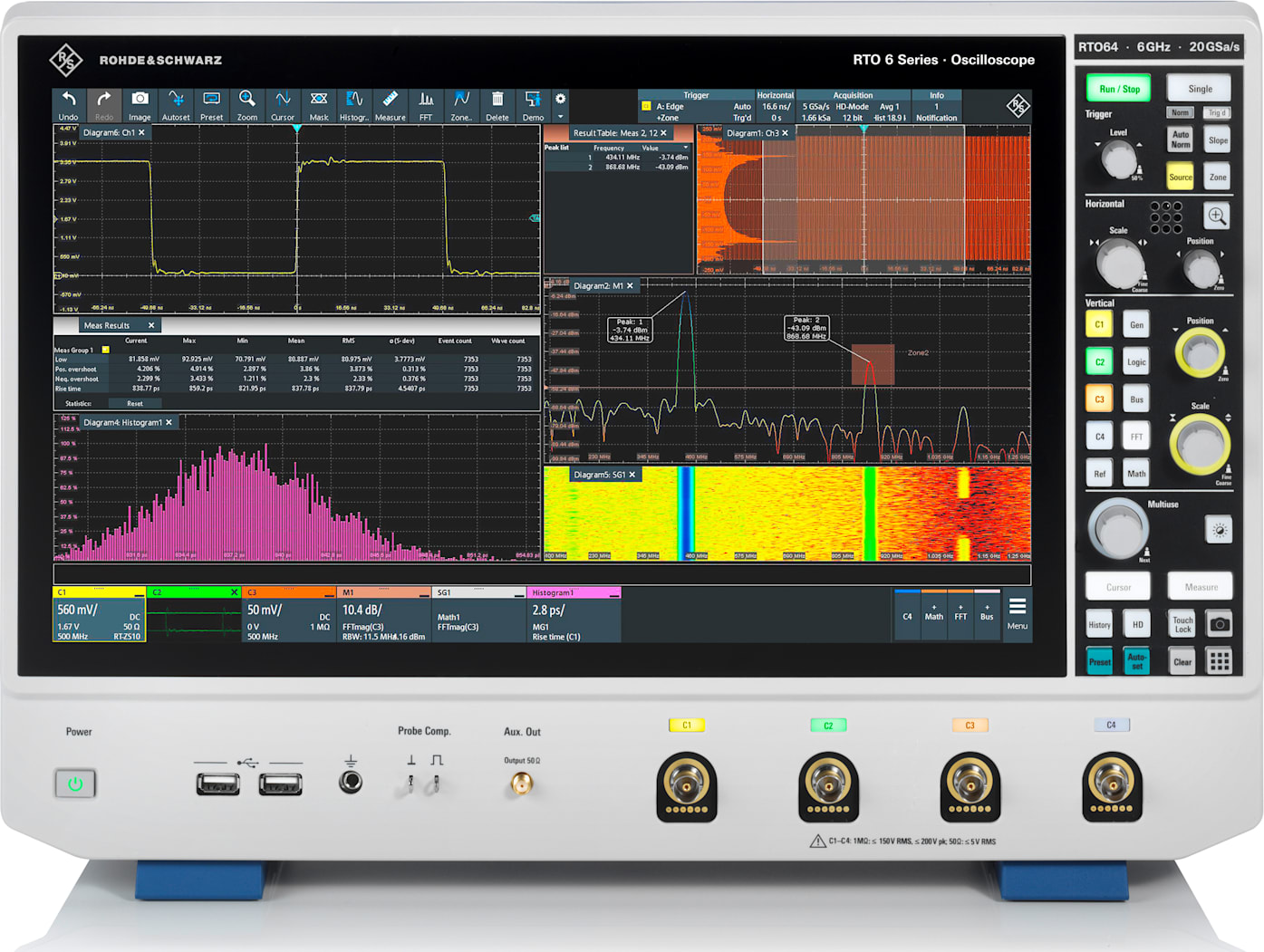The width and height of the screenshot is (1264, 952).
Task: Open the Measure tool from the toolbar
Action: (390, 104)
